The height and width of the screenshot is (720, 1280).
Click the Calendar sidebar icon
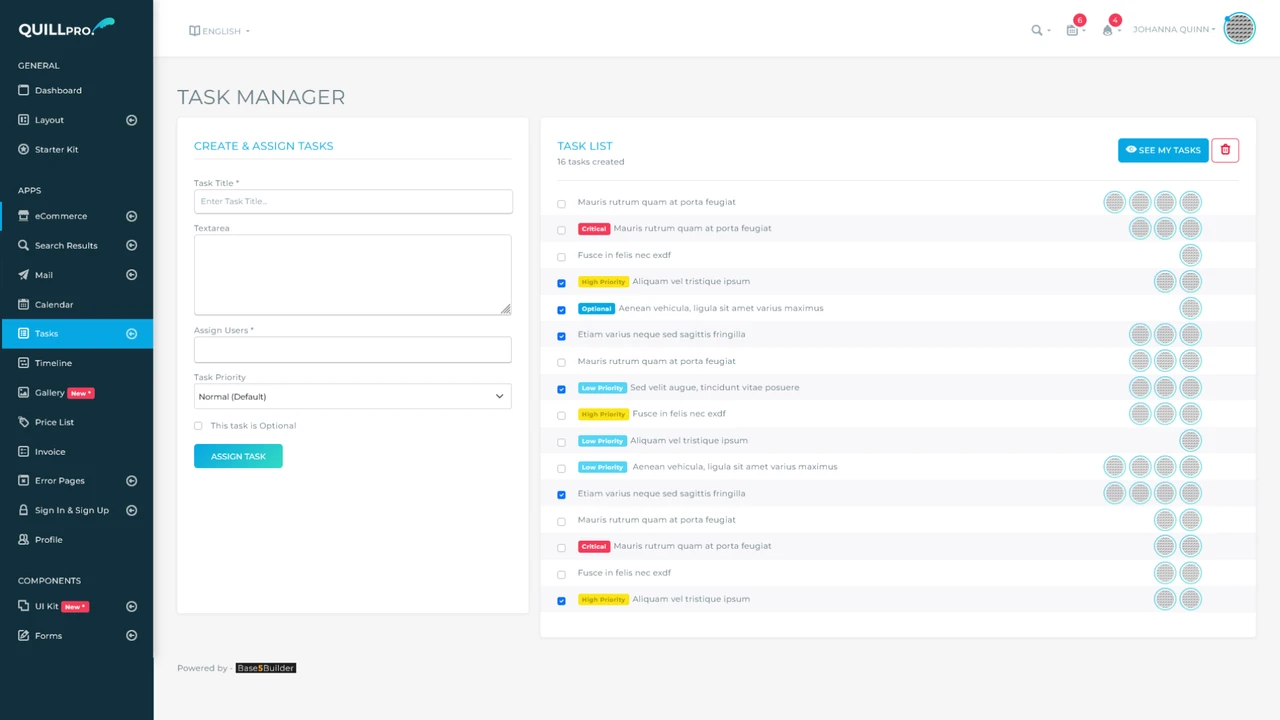tap(24, 304)
